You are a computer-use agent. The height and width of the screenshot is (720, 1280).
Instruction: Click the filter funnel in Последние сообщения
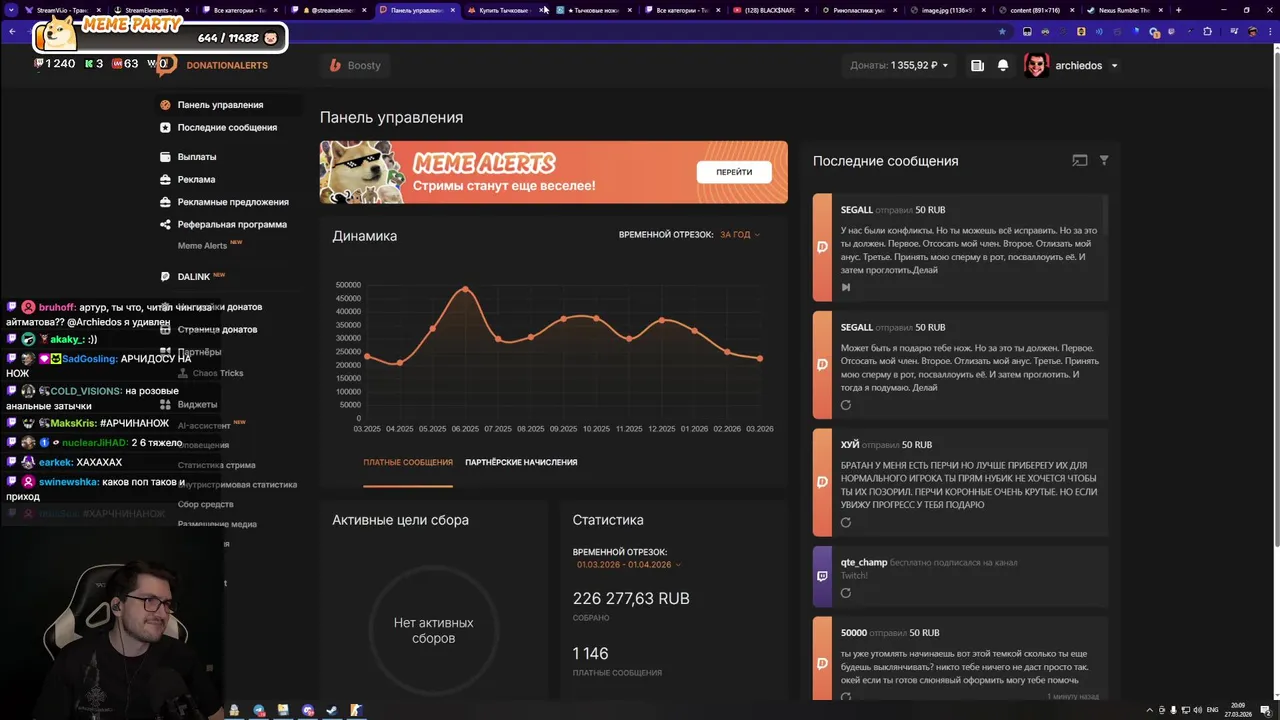click(x=1104, y=160)
